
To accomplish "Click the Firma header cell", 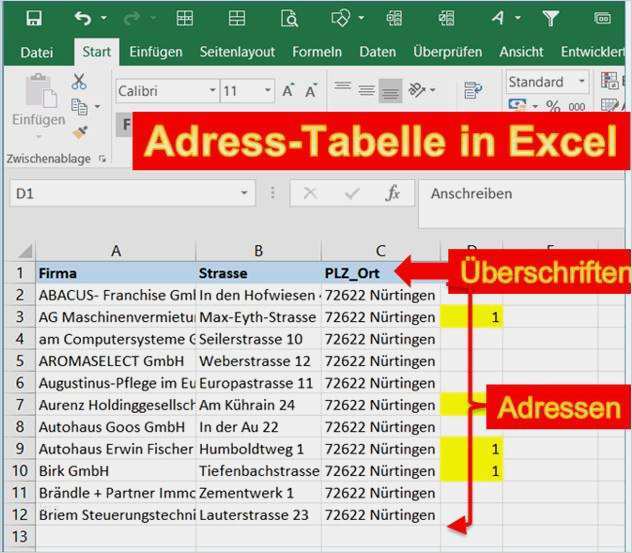I will [116, 273].
